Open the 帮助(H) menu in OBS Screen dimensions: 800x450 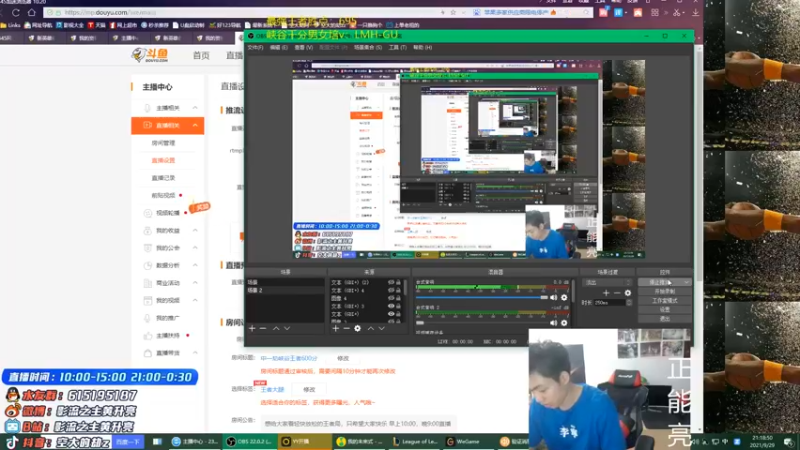coord(422,47)
